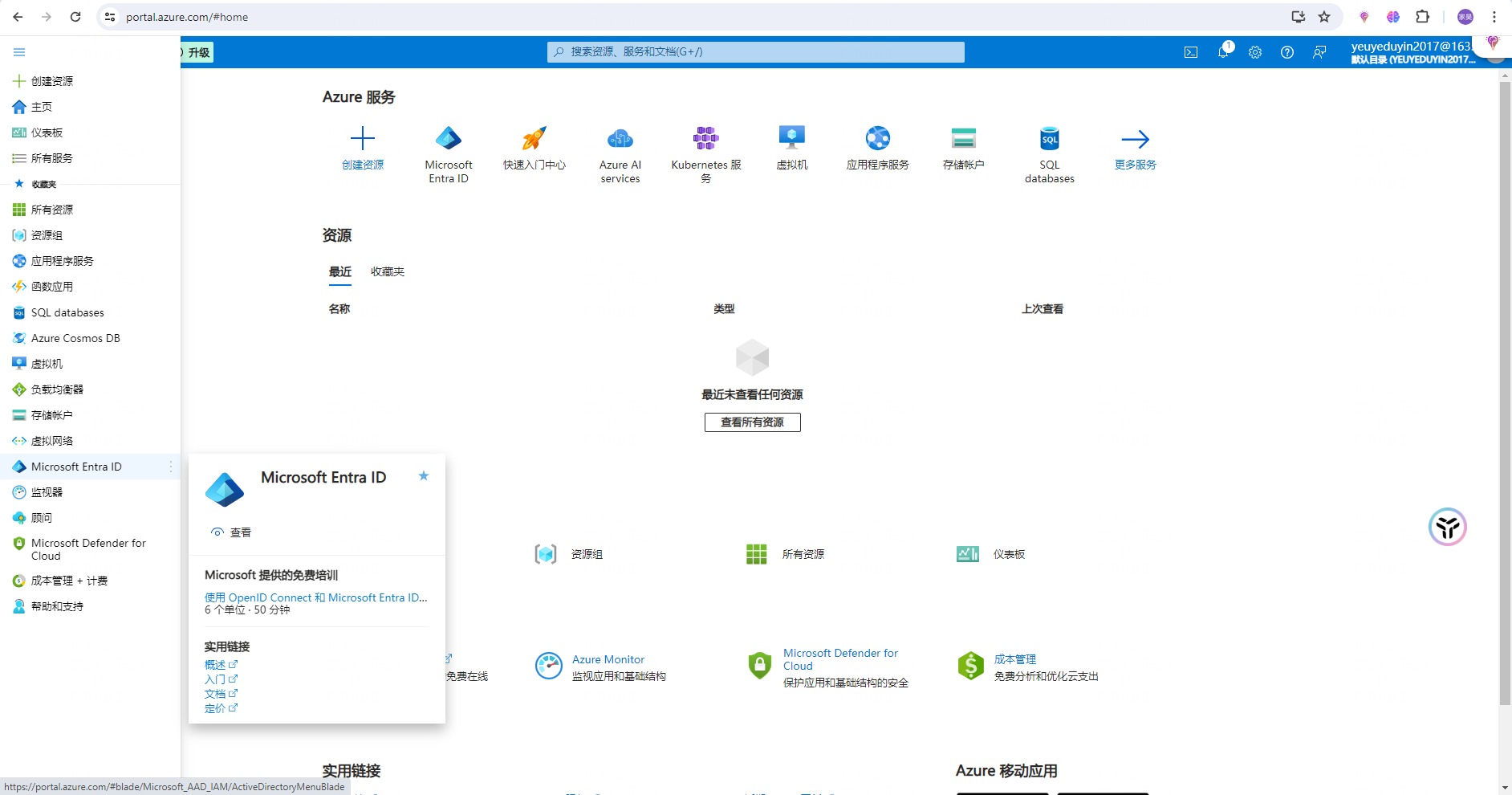Viewport: 1512px width, 795px height.
Task: Open help question mark icon
Action: [1287, 52]
